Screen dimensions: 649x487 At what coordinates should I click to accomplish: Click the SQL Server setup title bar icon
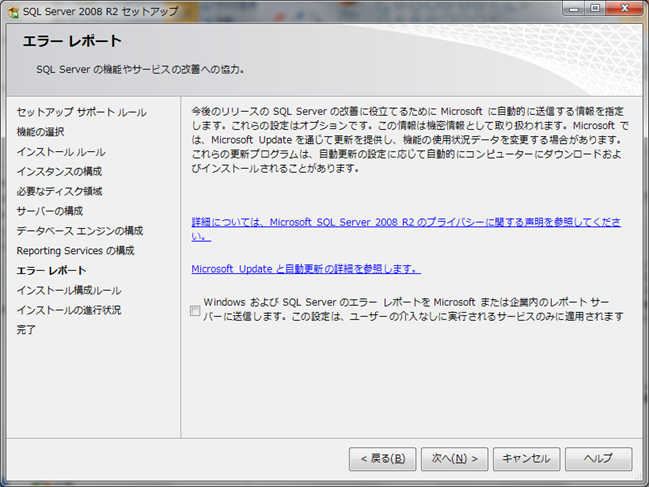click(x=13, y=12)
